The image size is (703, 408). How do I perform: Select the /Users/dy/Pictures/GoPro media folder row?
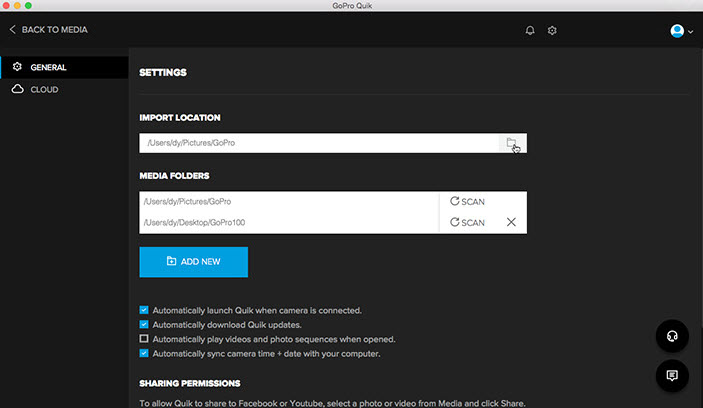[x=288, y=202]
